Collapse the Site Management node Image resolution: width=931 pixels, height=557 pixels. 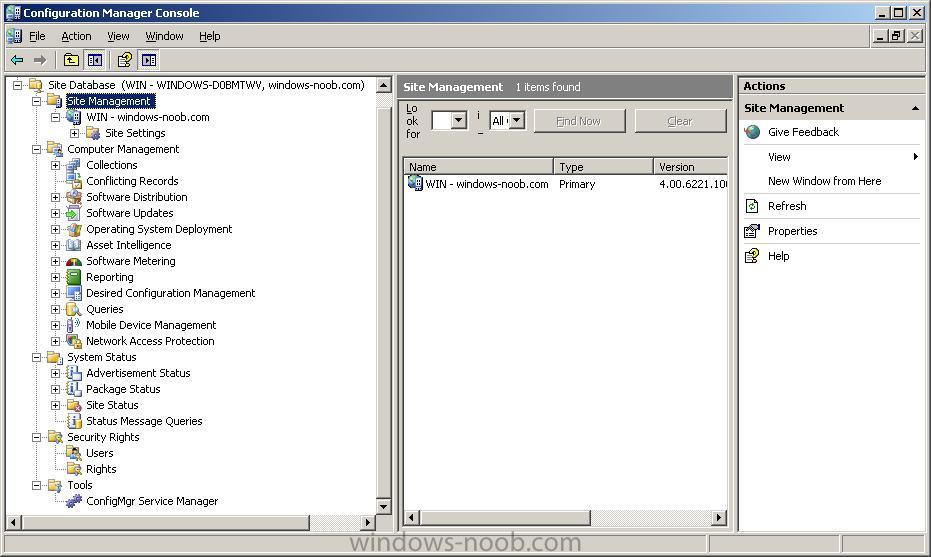point(37,101)
